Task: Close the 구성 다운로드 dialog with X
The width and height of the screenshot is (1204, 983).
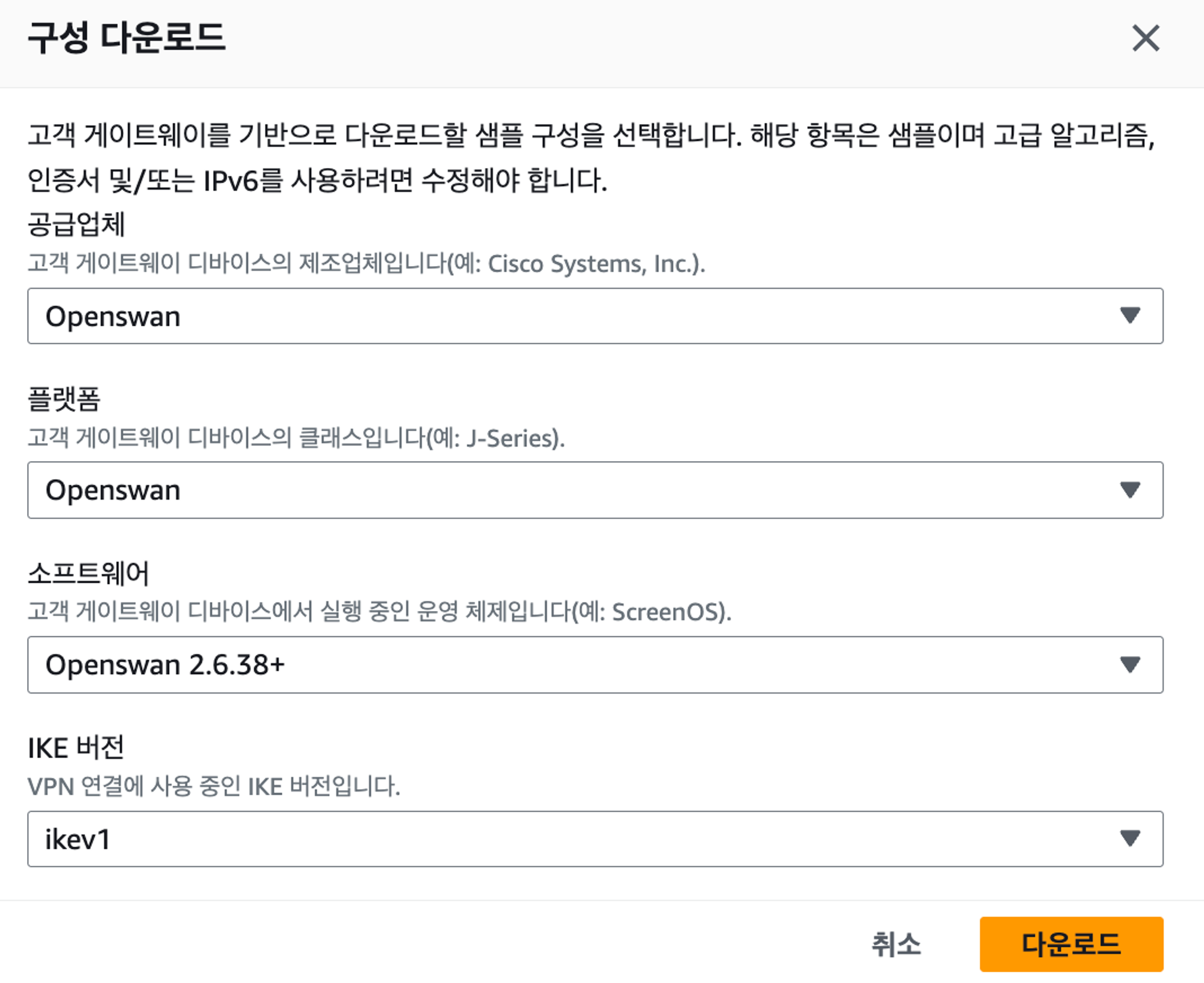Action: (1146, 39)
